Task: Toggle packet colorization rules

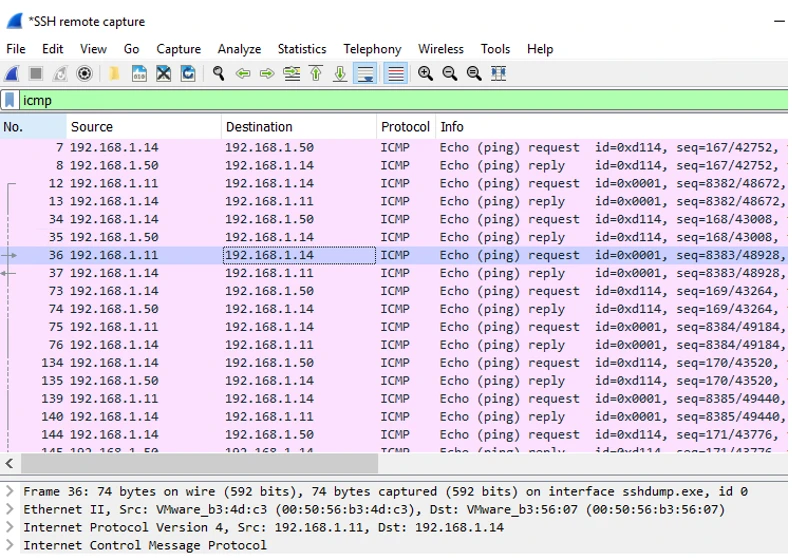Action: pyautogui.click(x=396, y=74)
